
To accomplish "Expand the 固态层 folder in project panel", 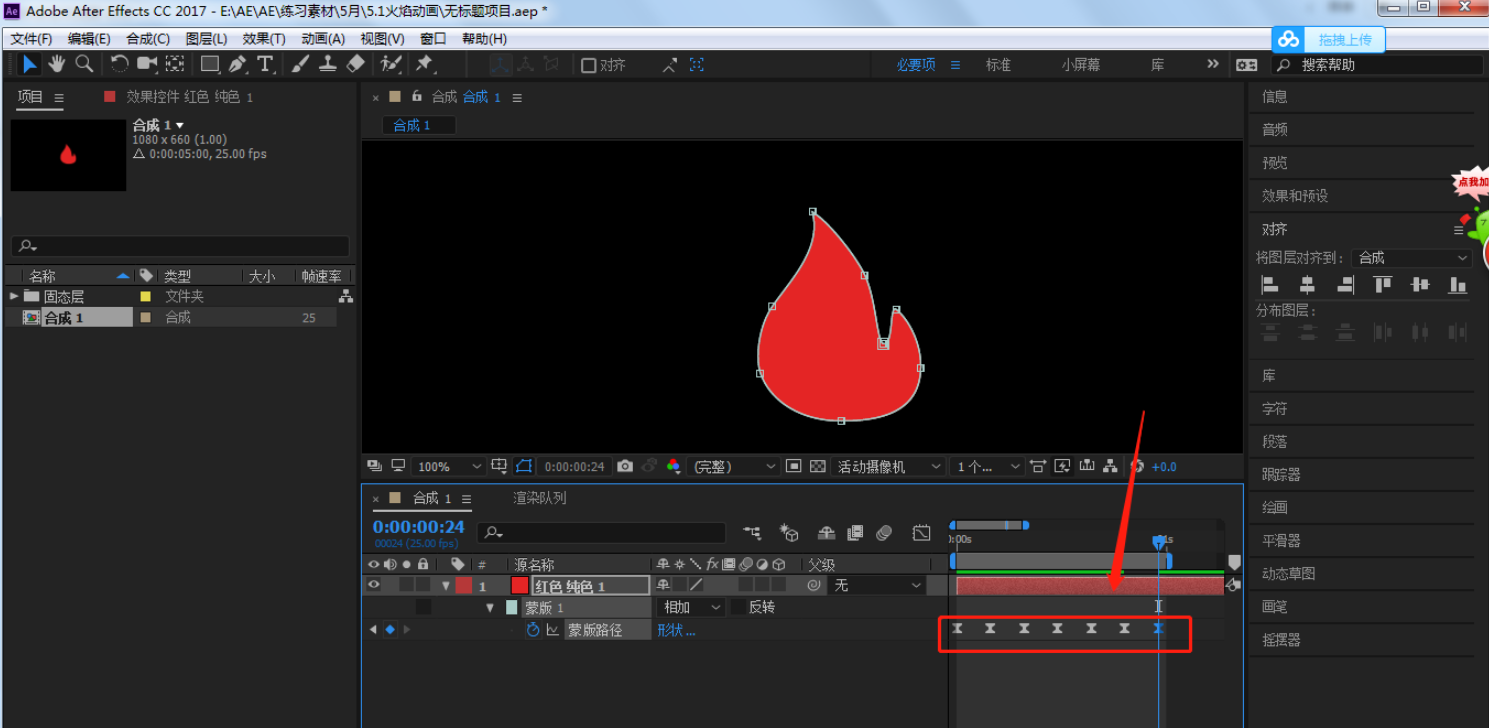I will (x=14, y=296).
